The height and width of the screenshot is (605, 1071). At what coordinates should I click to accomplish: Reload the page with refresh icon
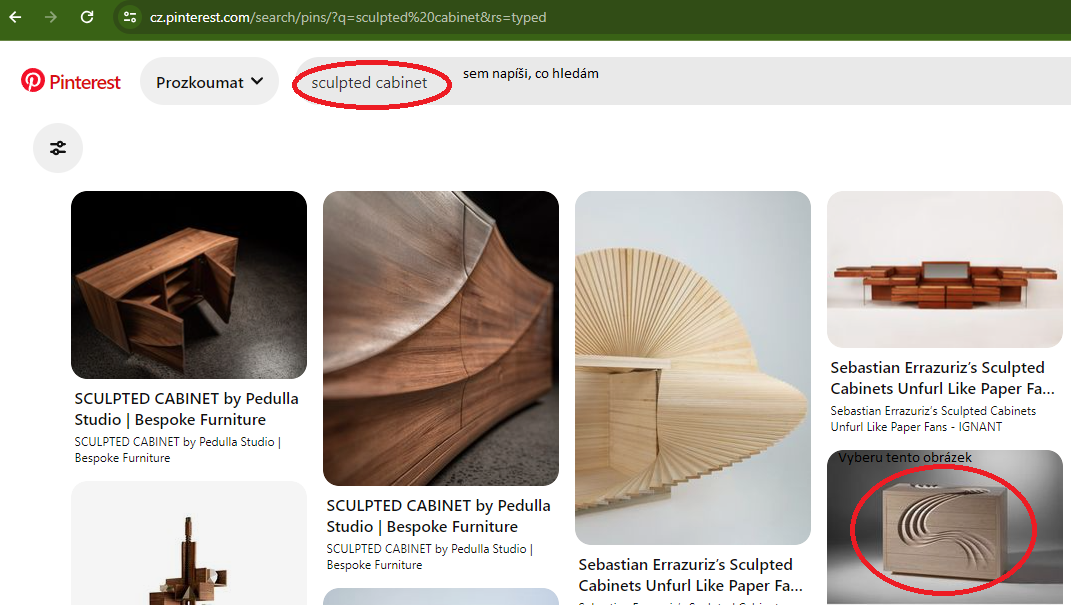point(87,17)
